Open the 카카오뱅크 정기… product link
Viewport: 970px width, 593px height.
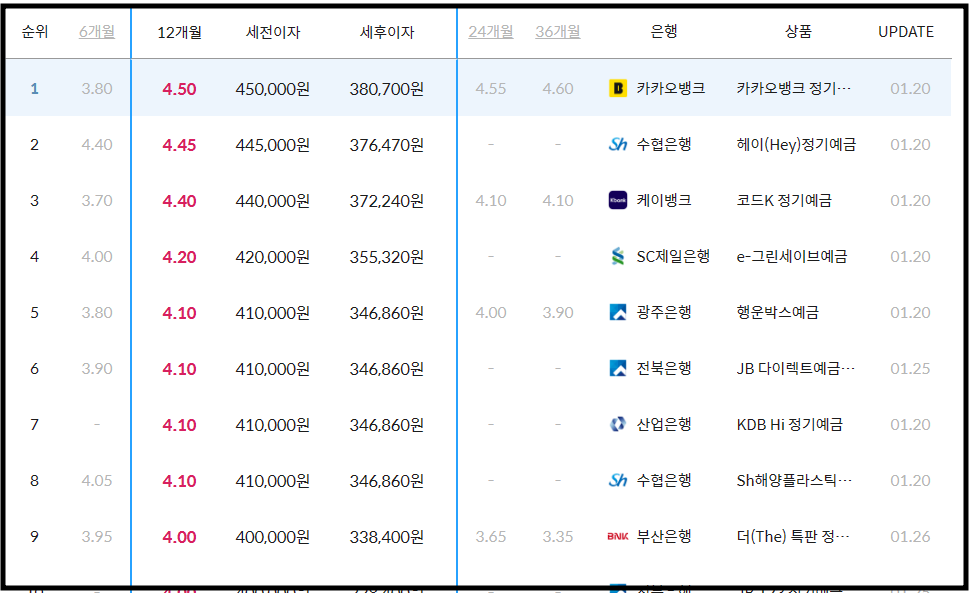click(794, 88)
